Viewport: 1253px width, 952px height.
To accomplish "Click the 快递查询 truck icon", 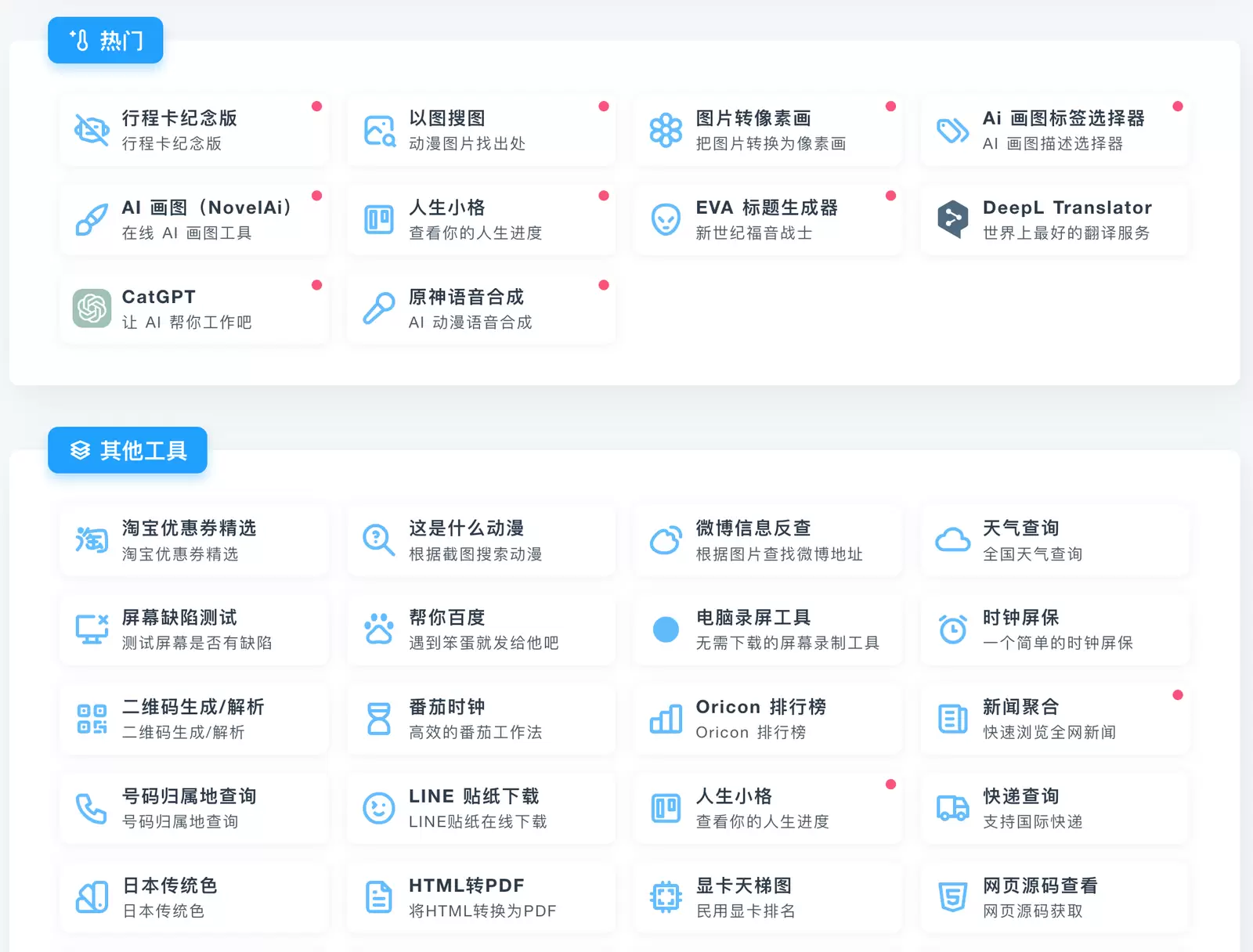I will pos(951,808).
